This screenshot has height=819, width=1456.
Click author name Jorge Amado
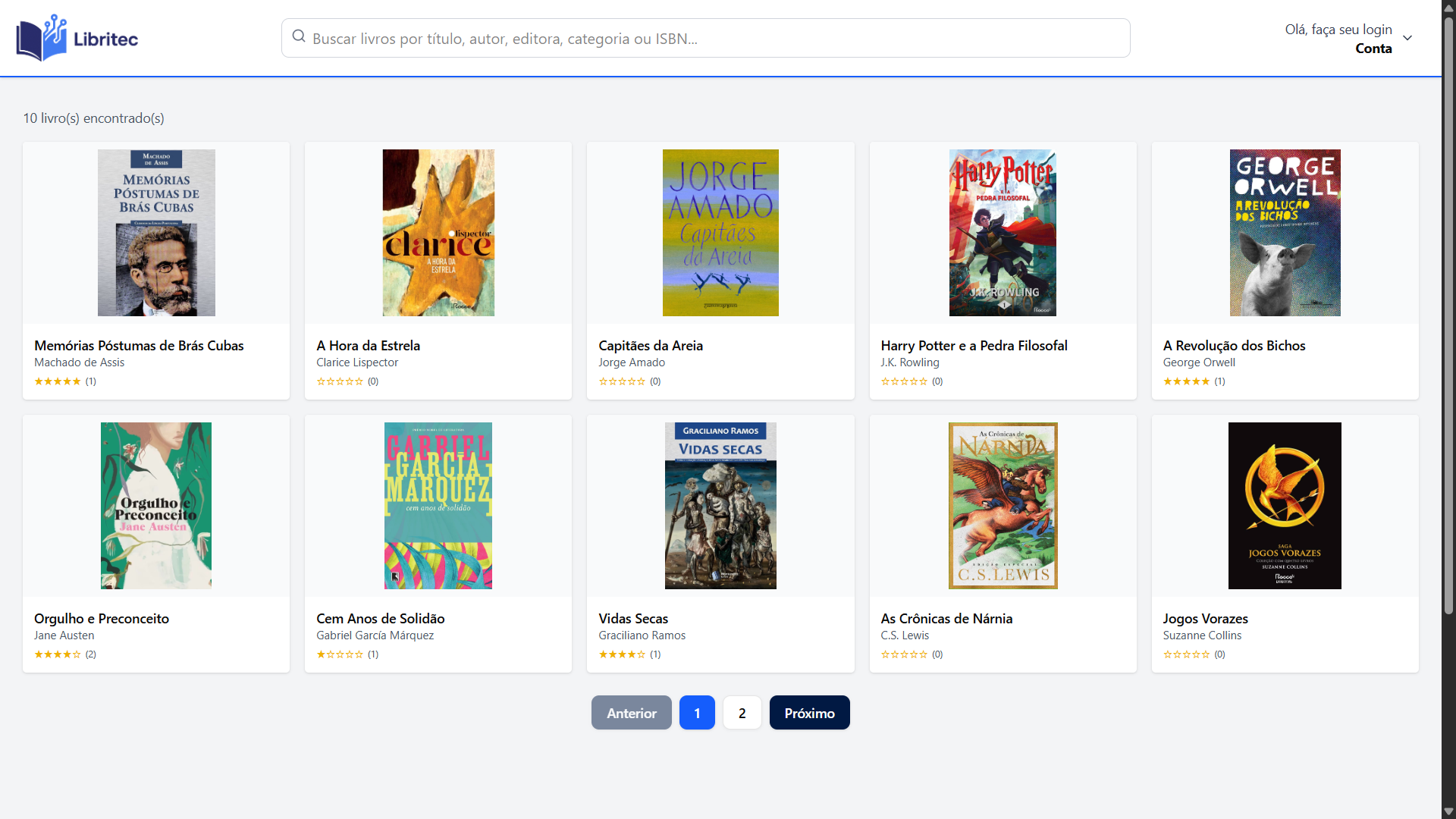[x=632, y=362]
